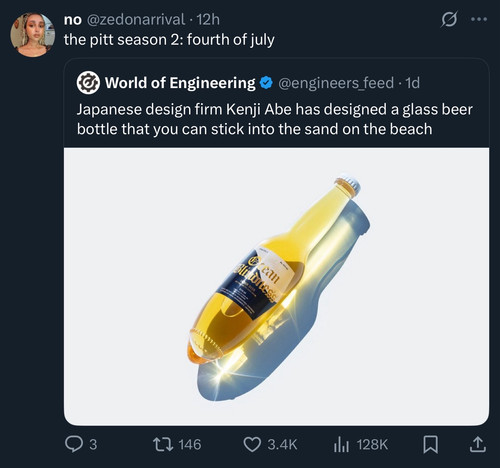The image size is (500, 468).
Task: Click the share upload icon
Action: [x=478, y=444]
